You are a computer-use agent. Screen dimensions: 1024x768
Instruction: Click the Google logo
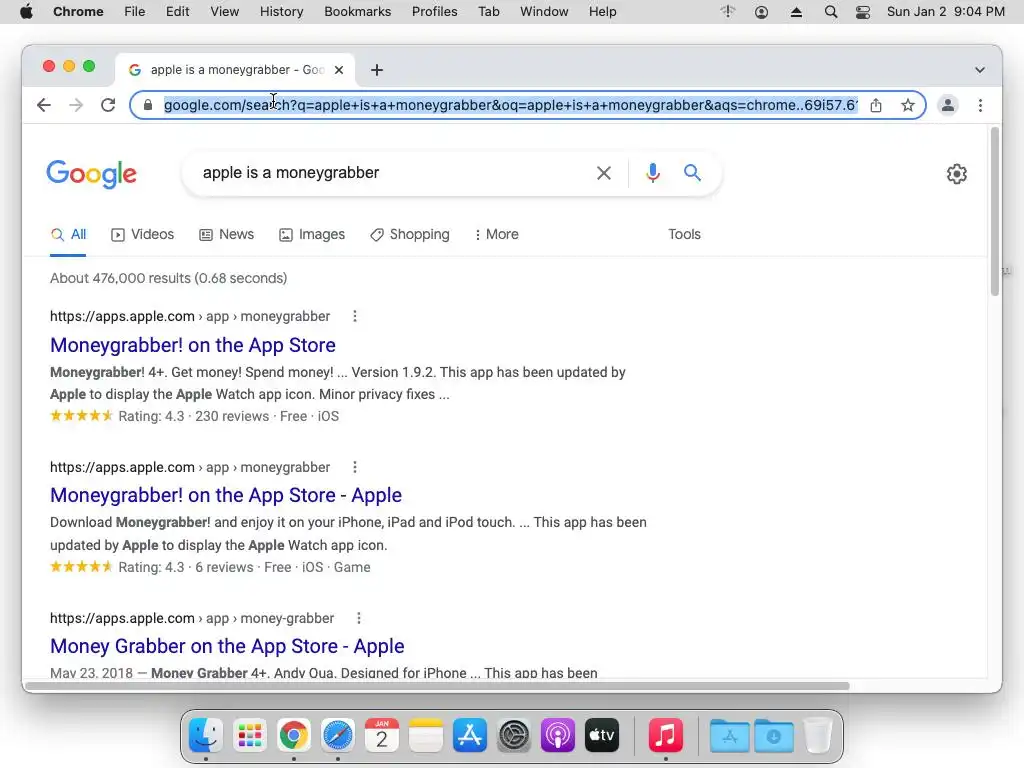[91, 174]
